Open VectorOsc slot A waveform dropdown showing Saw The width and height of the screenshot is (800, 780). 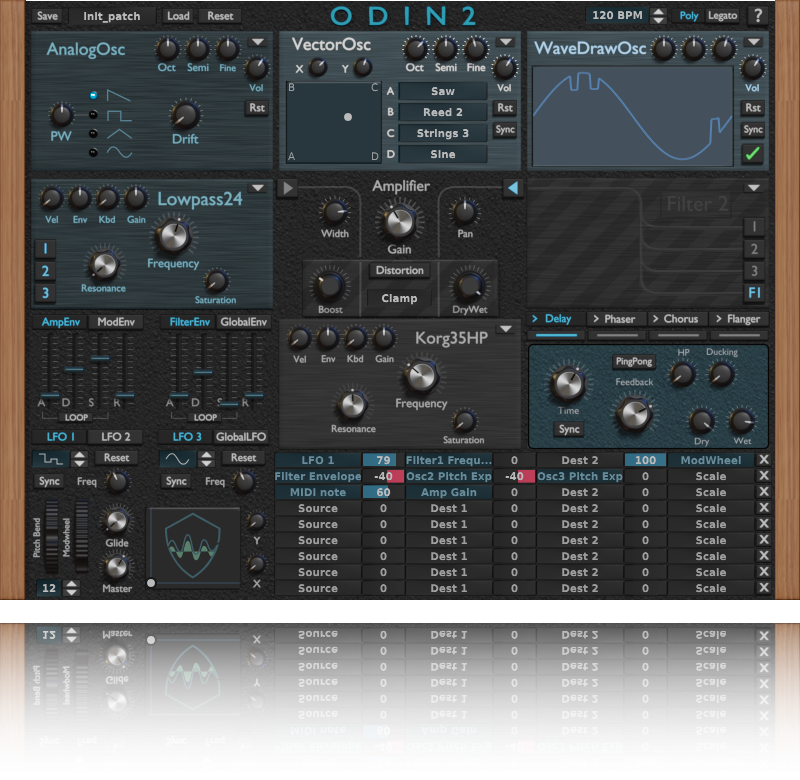(442, 91)
